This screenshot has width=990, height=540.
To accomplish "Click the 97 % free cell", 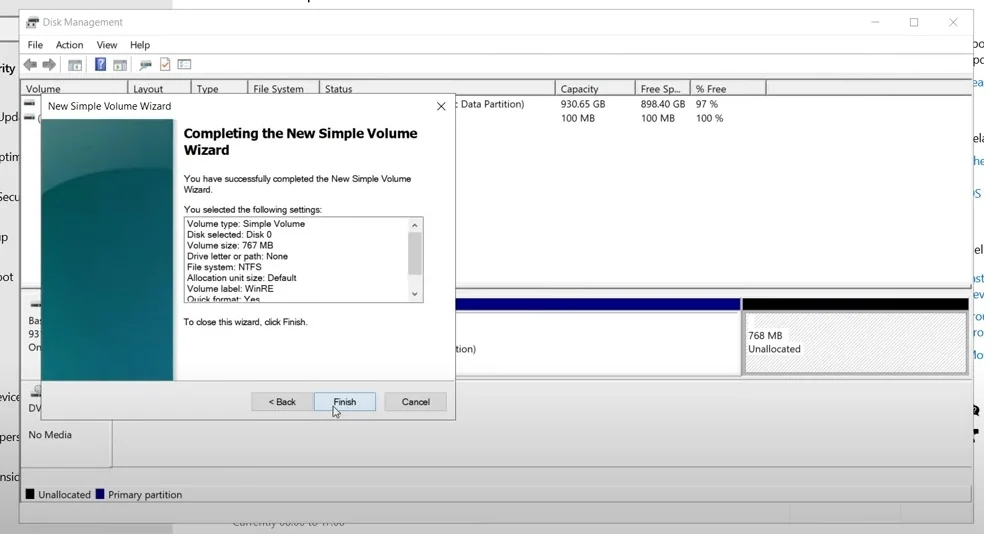I will (707, 104).
